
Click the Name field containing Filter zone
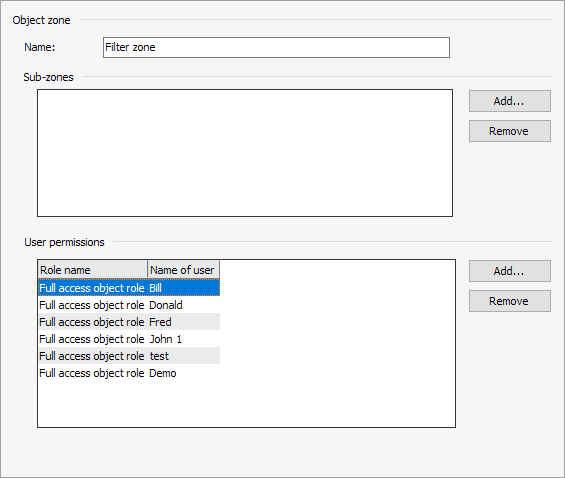tap(276, 47)
